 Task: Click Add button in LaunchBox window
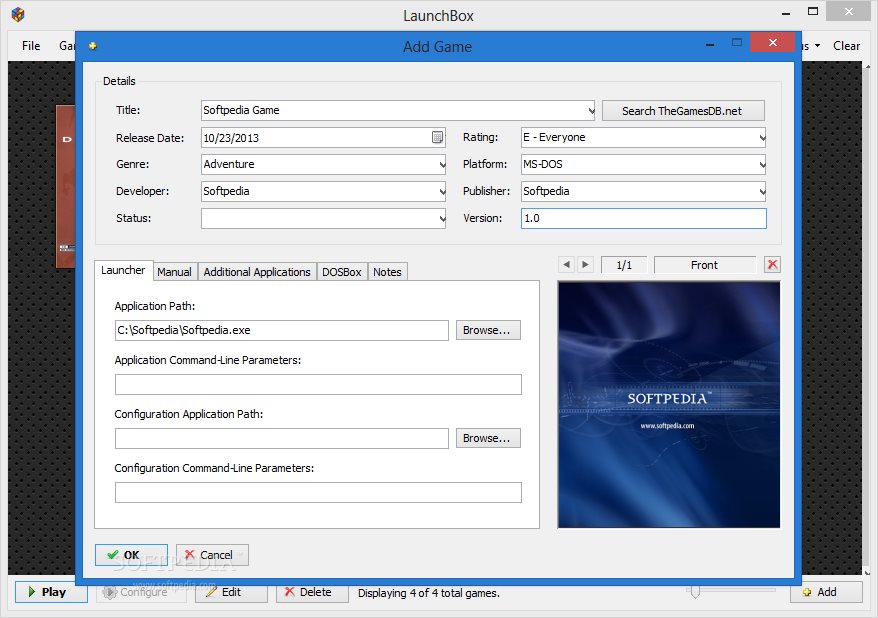point(826,592)
